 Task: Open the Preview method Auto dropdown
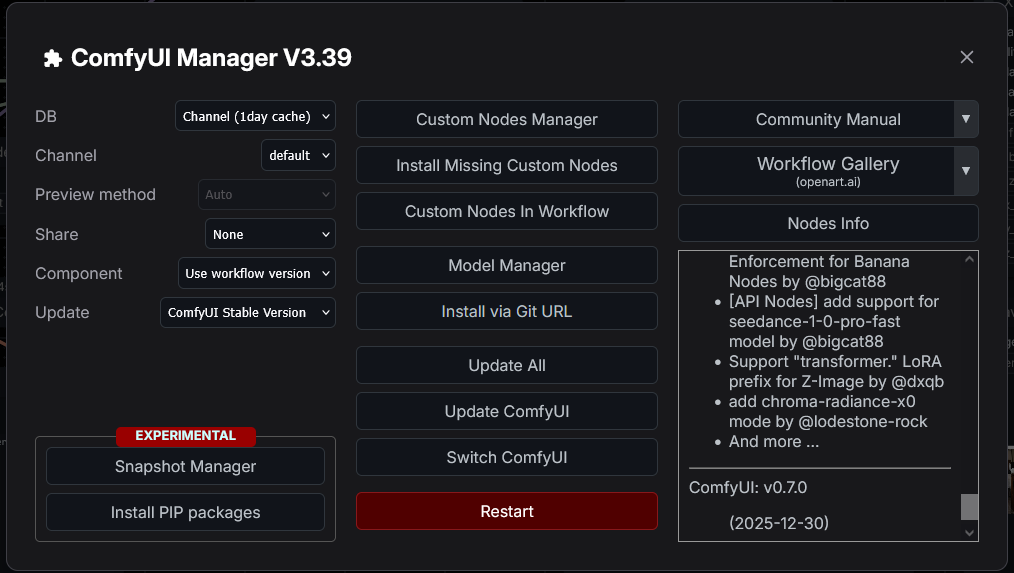(x=266, y=194)
